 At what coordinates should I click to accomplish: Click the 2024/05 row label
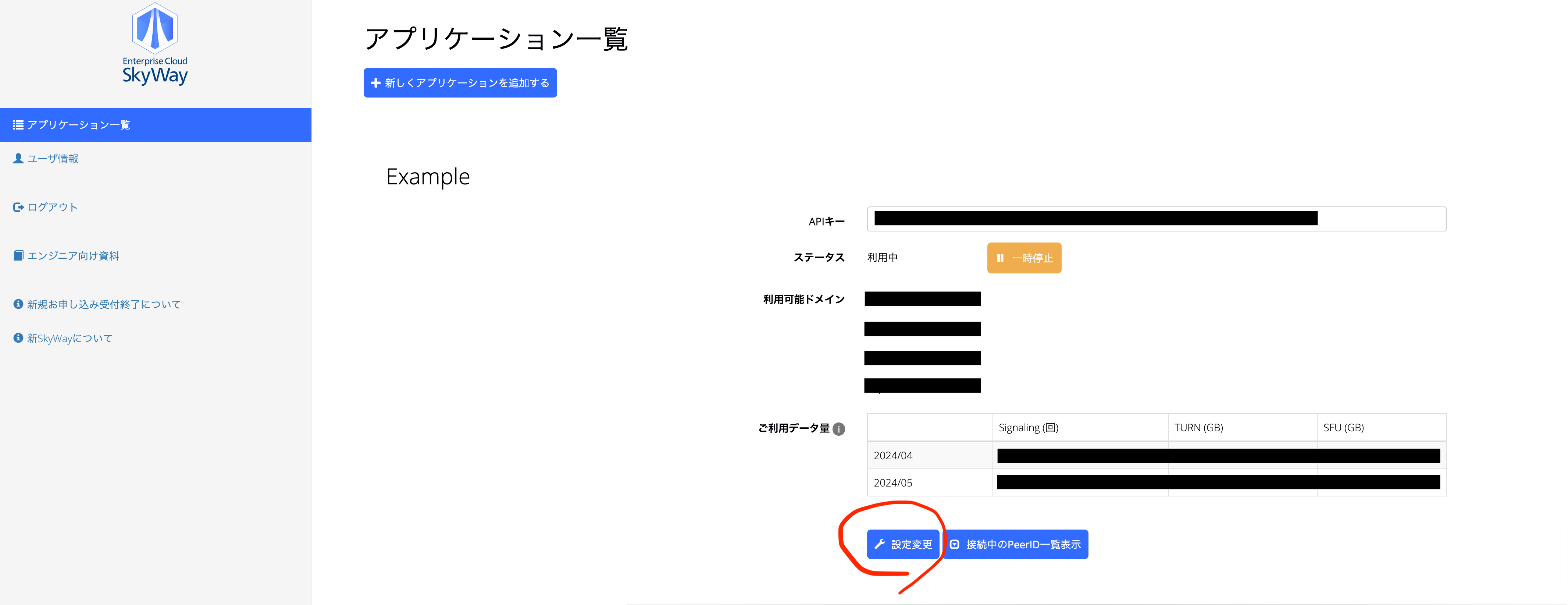point(893,483)
